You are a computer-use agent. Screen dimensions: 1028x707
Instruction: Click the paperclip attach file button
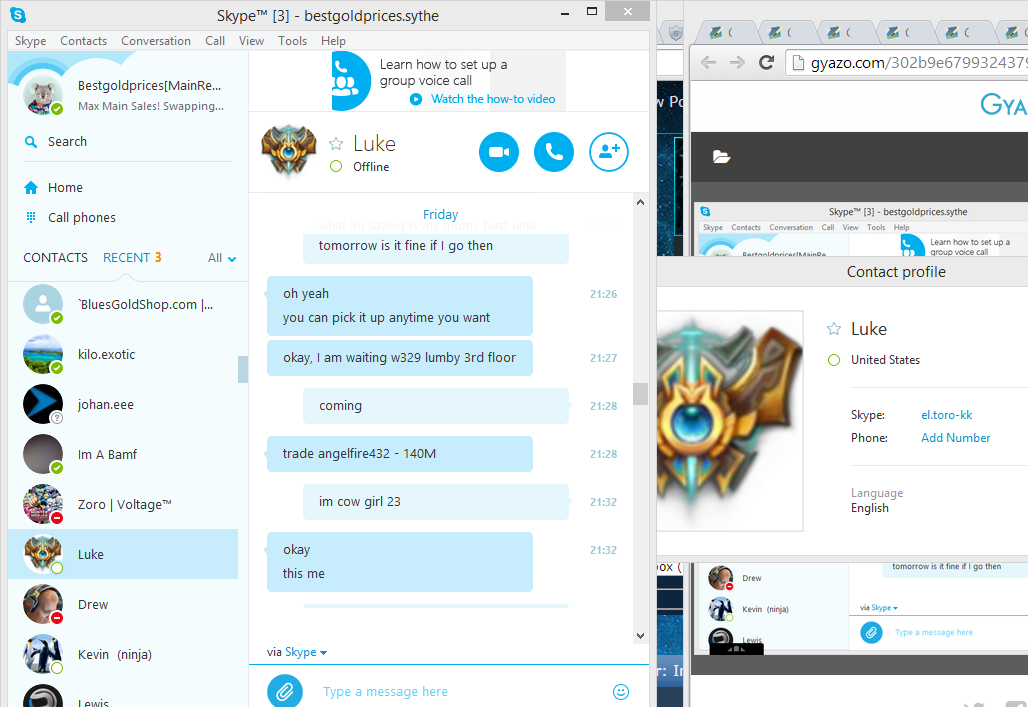click(x=285, y=691)
